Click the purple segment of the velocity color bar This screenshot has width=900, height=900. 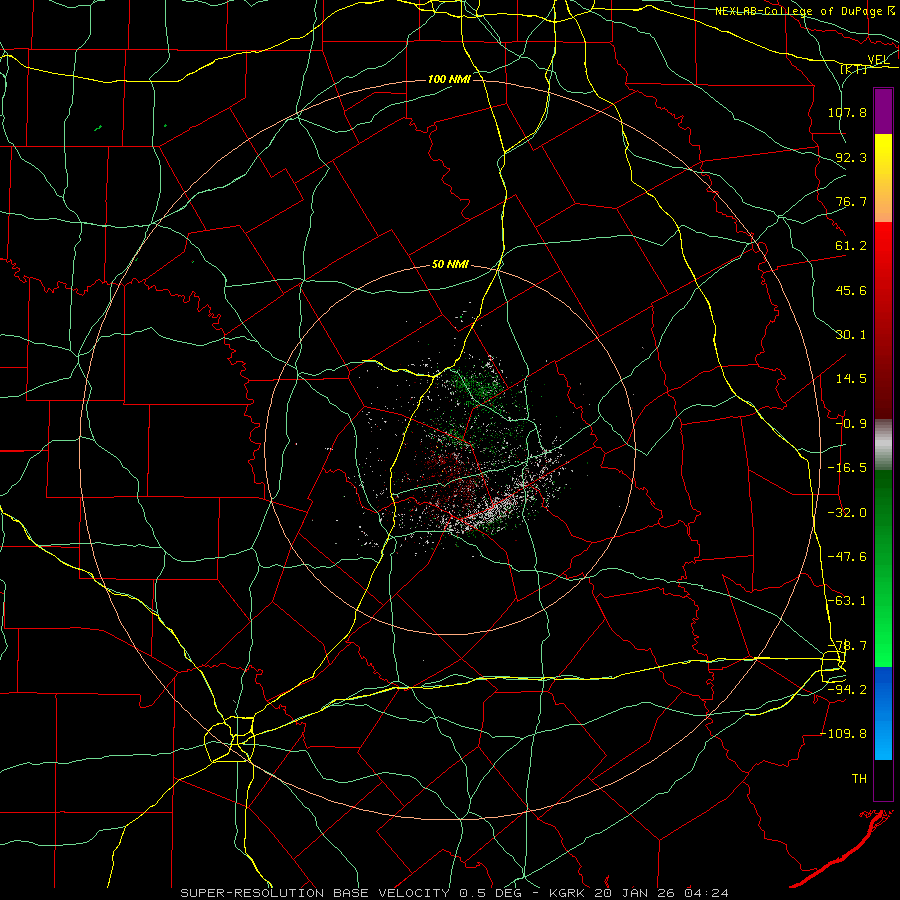(x=883, y=111)
